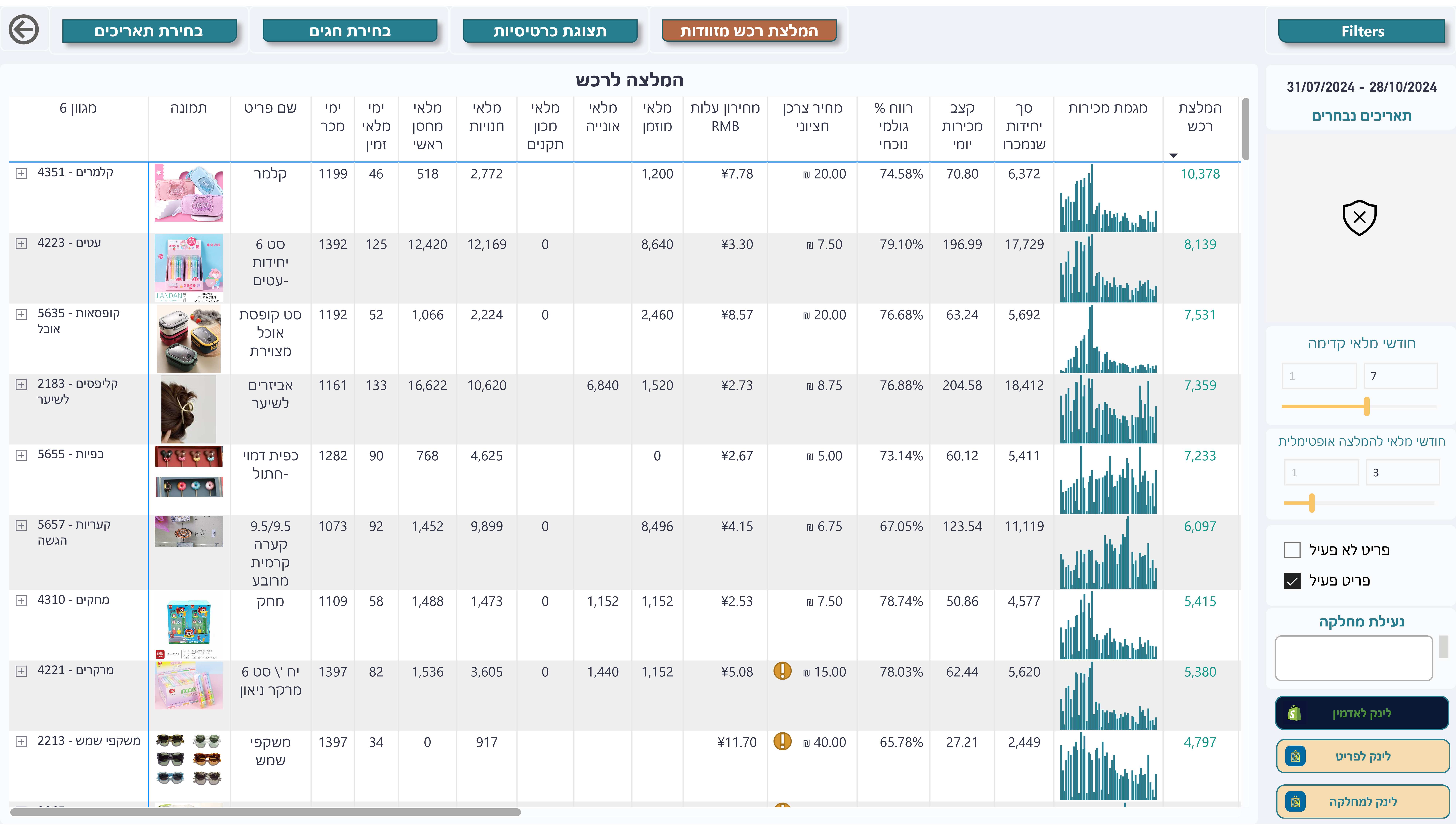Expand row 2213 - משקפי שמש
1456x830 pixels.
click(x=21, y=742)
